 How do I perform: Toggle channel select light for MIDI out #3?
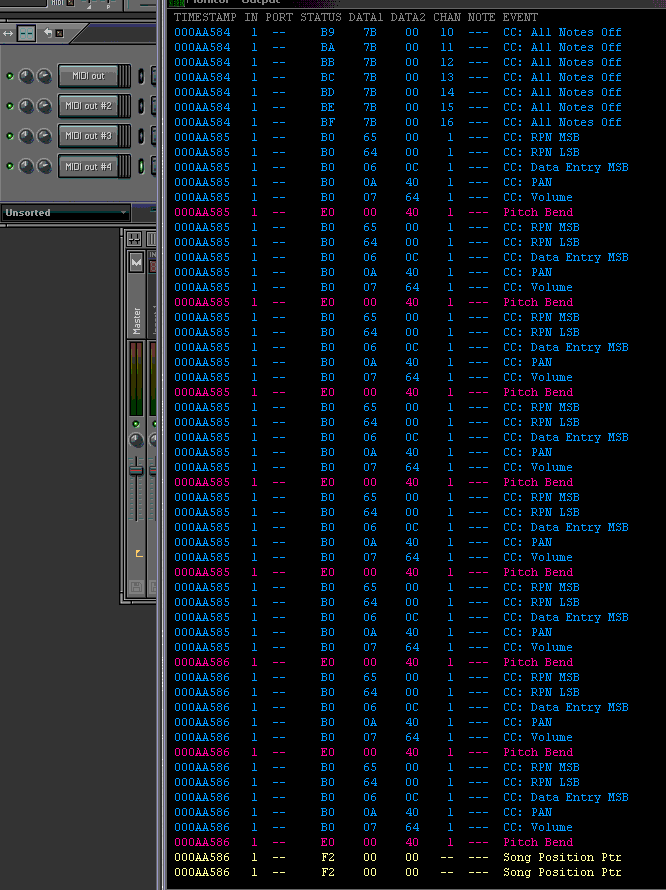141,136
